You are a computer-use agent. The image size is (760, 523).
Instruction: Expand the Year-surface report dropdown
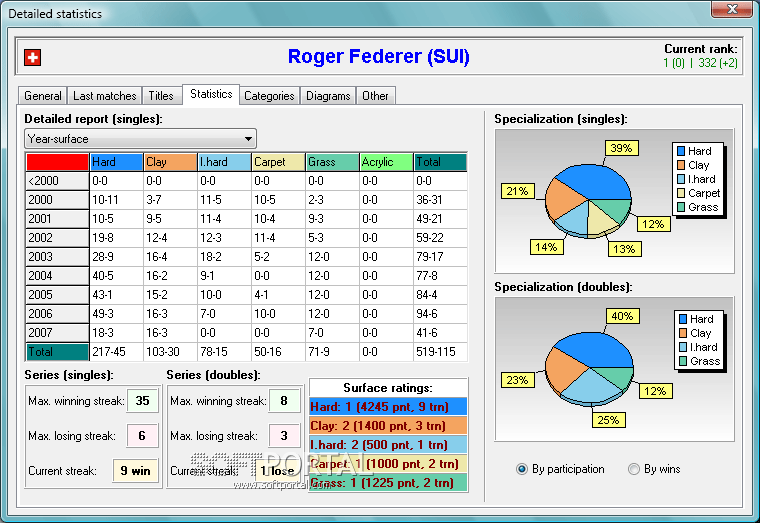[x=248, y=139]
